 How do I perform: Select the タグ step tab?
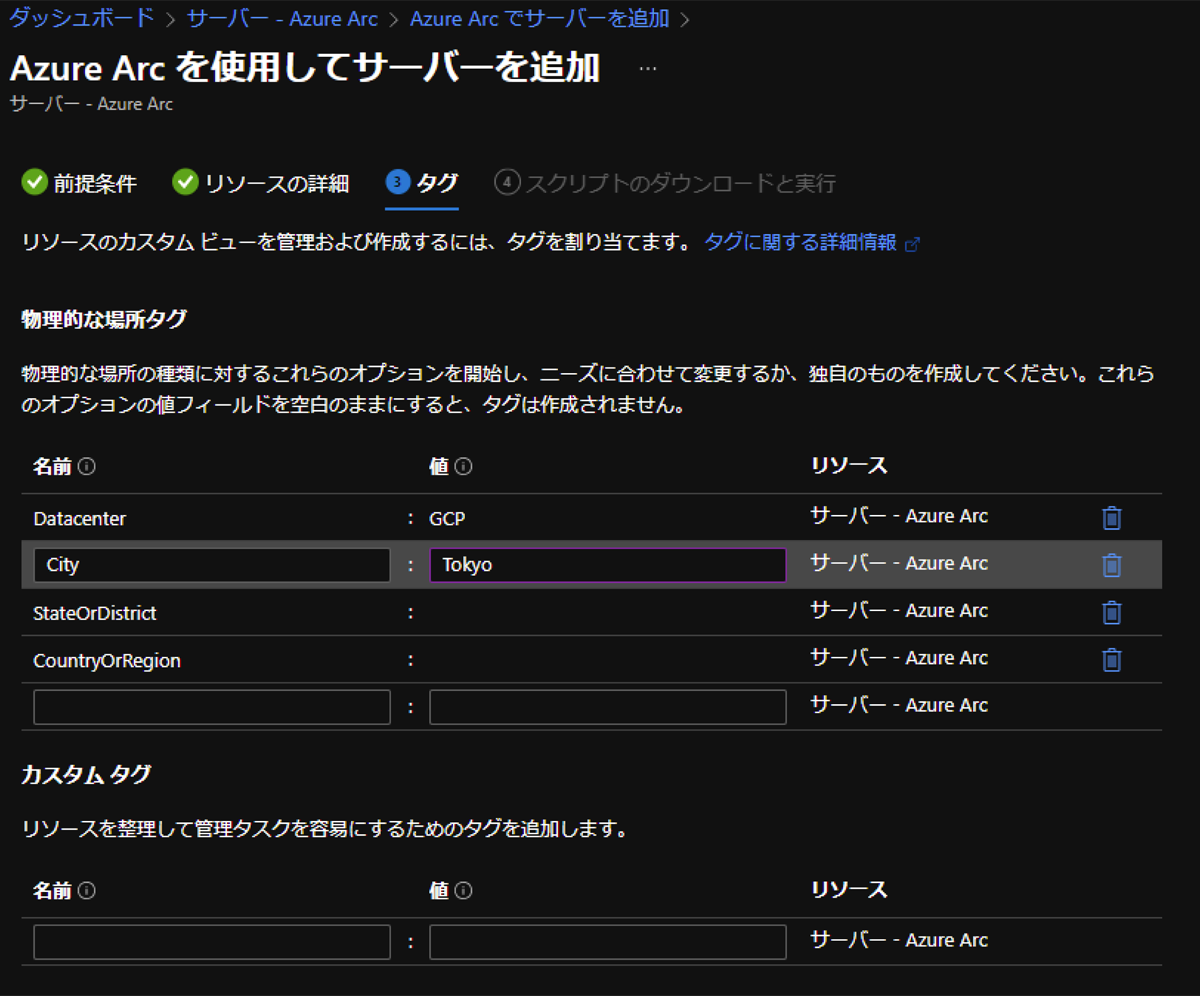coord(422,183)
